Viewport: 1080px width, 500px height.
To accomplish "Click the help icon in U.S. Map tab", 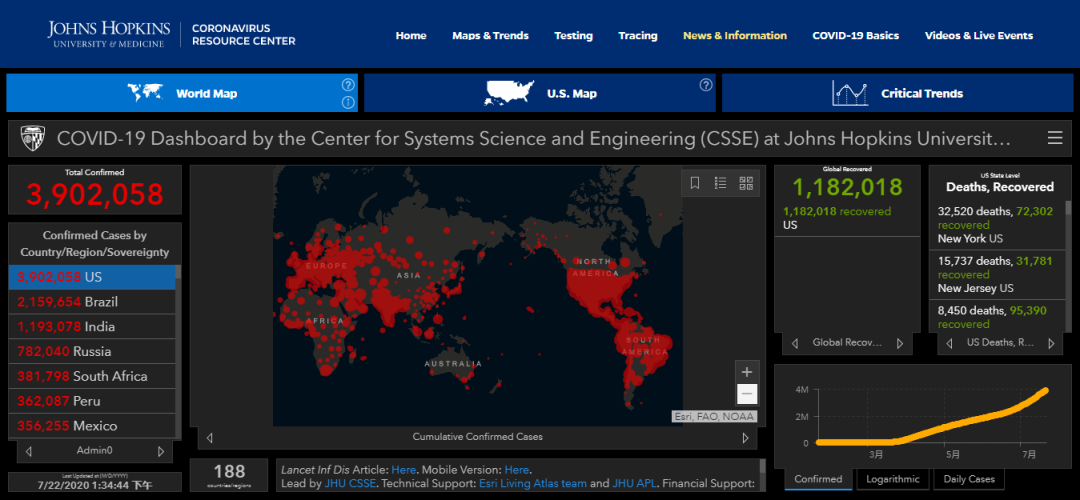I will coord(705,85).
